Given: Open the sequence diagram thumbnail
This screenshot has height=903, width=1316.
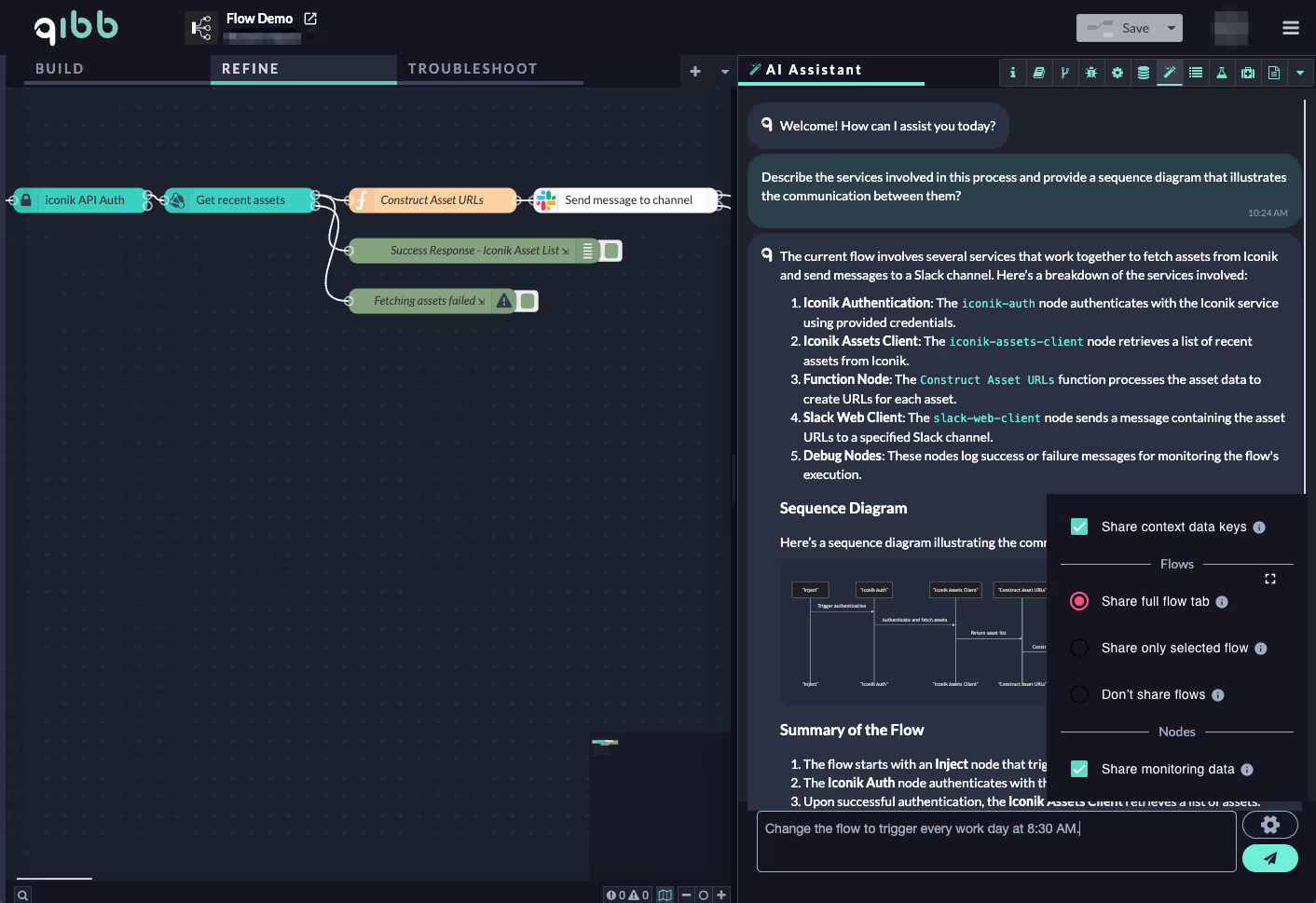Looking at the screenshot, I should coord(913,635).
